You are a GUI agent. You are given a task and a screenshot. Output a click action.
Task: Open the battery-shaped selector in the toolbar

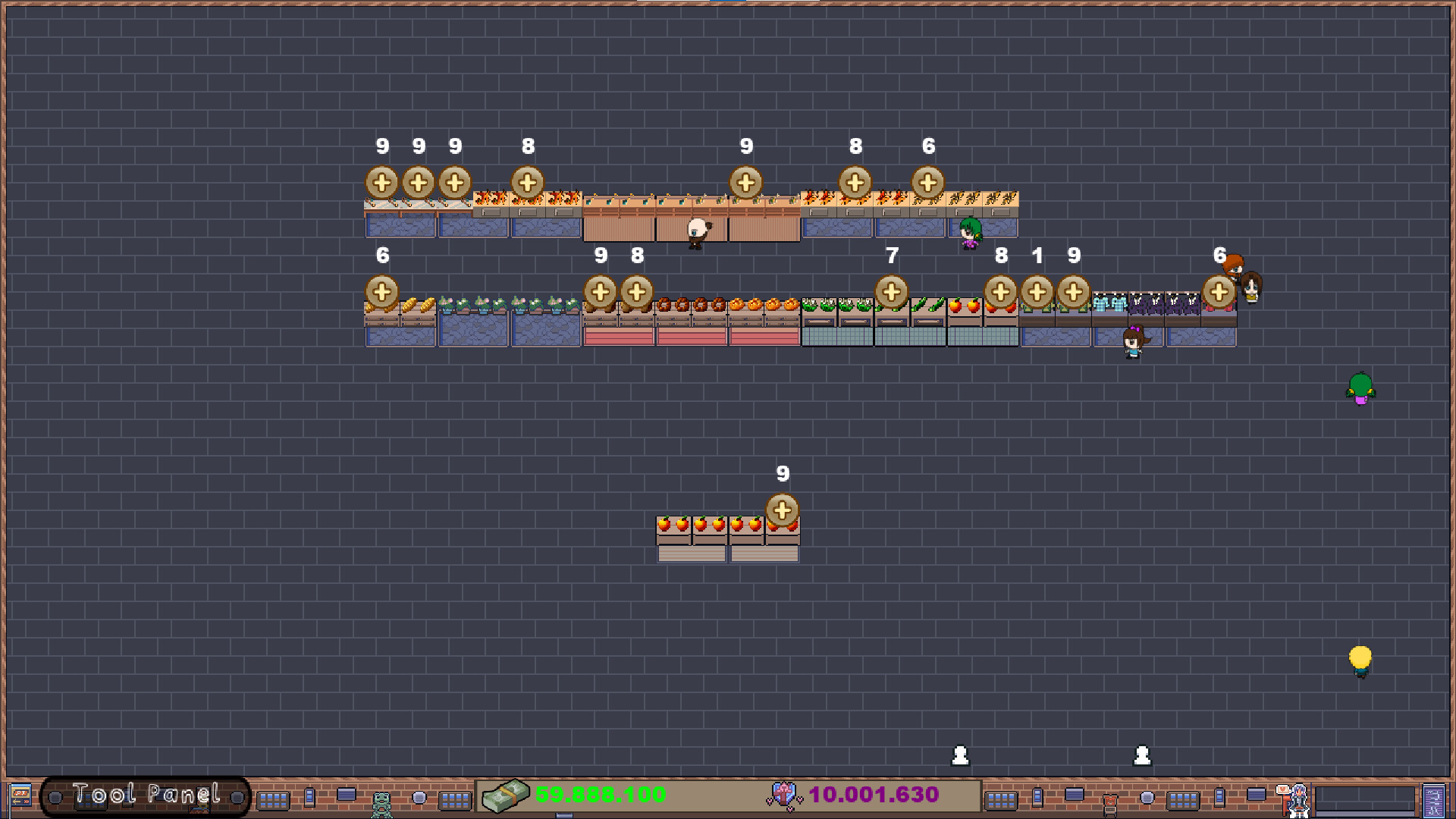tap(310, 796)
